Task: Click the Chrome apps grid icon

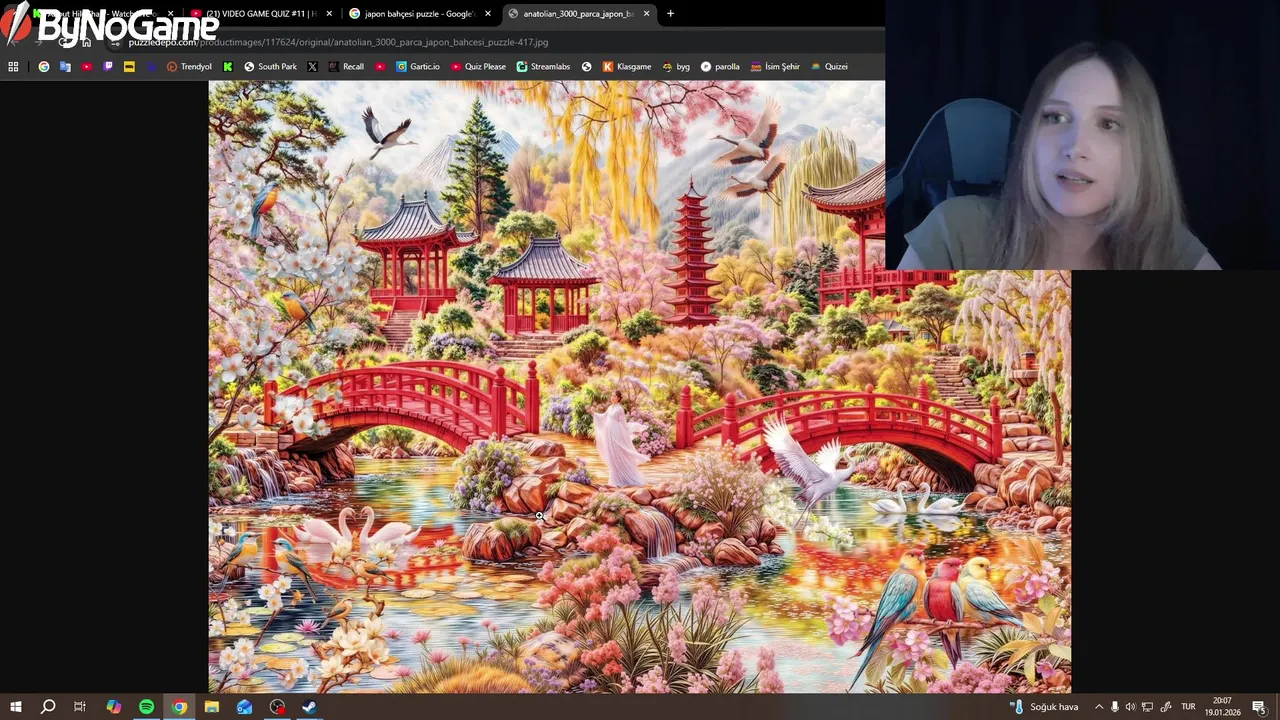Action: pyautogui.click(x=13, y=67)
